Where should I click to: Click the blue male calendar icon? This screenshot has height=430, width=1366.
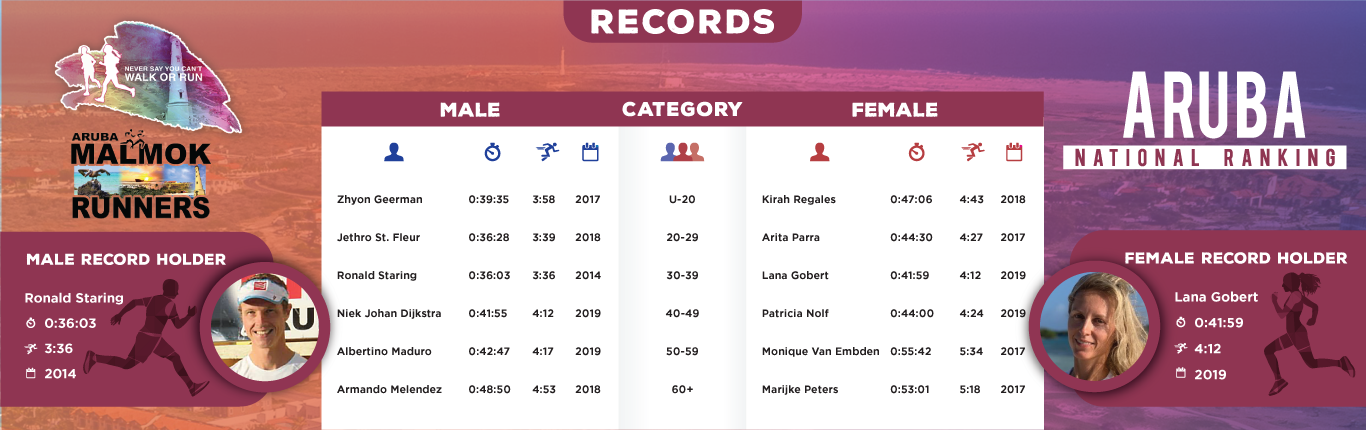pyautogui.click(x=590, y=152)
